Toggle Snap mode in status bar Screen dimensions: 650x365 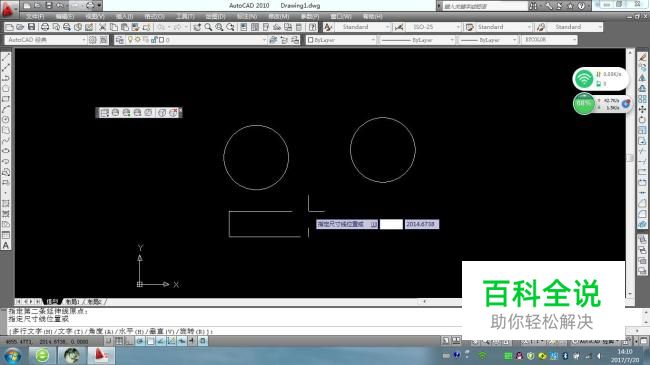click(108, 341)
